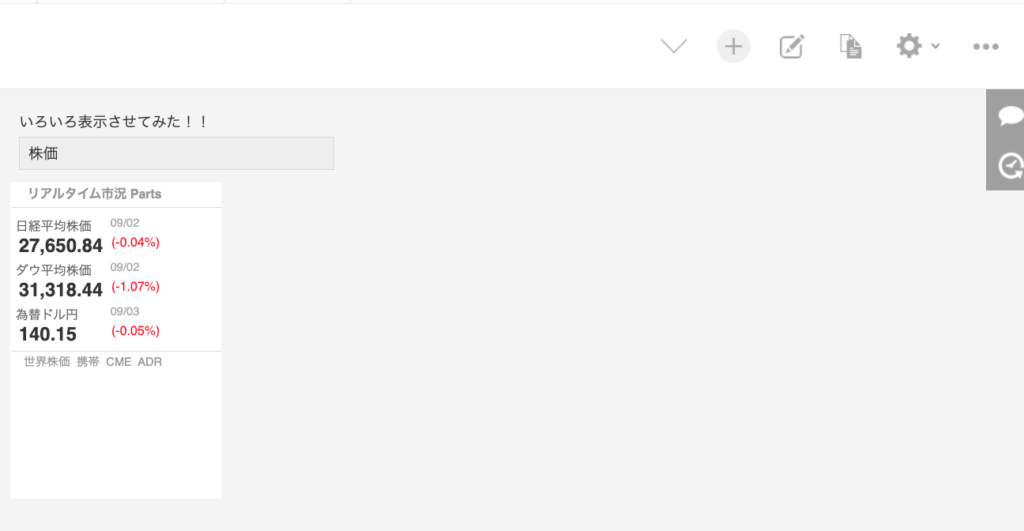Select the ADR footer link
The image size is (1024, 531).
(x=150, y=362)
